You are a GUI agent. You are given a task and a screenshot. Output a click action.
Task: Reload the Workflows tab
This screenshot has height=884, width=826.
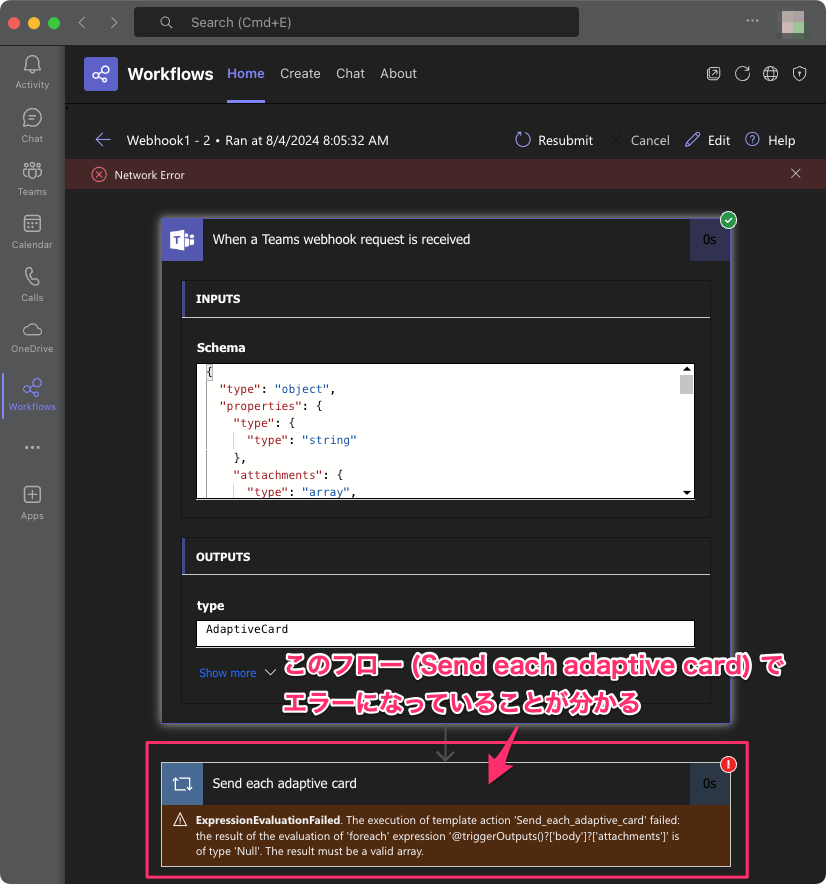pyautogui.click(x=742, y=74)
